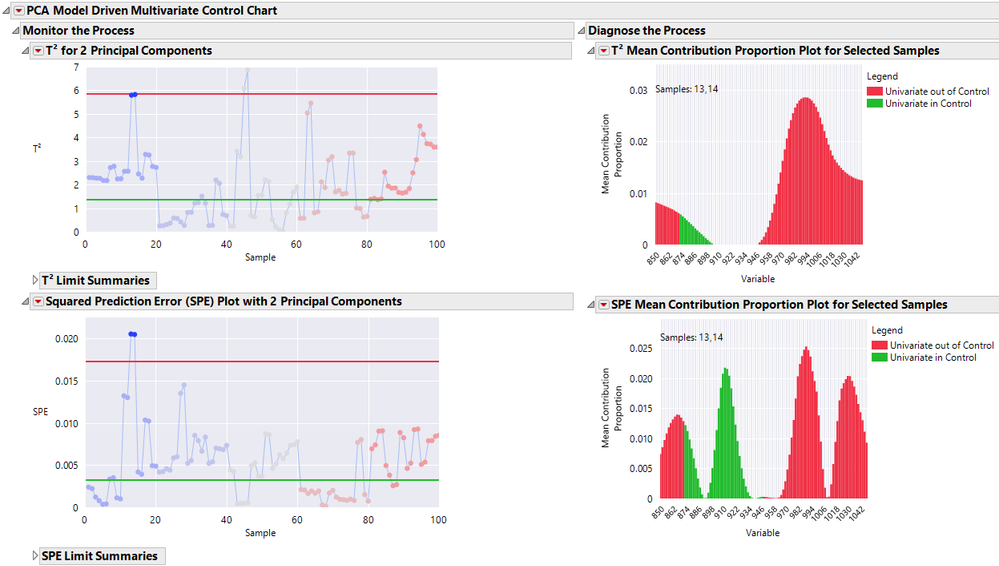999x566 pixels.
Task: Open red triangle menu for T² Mean Contribution plot
Action: click(x=603, y=50)
